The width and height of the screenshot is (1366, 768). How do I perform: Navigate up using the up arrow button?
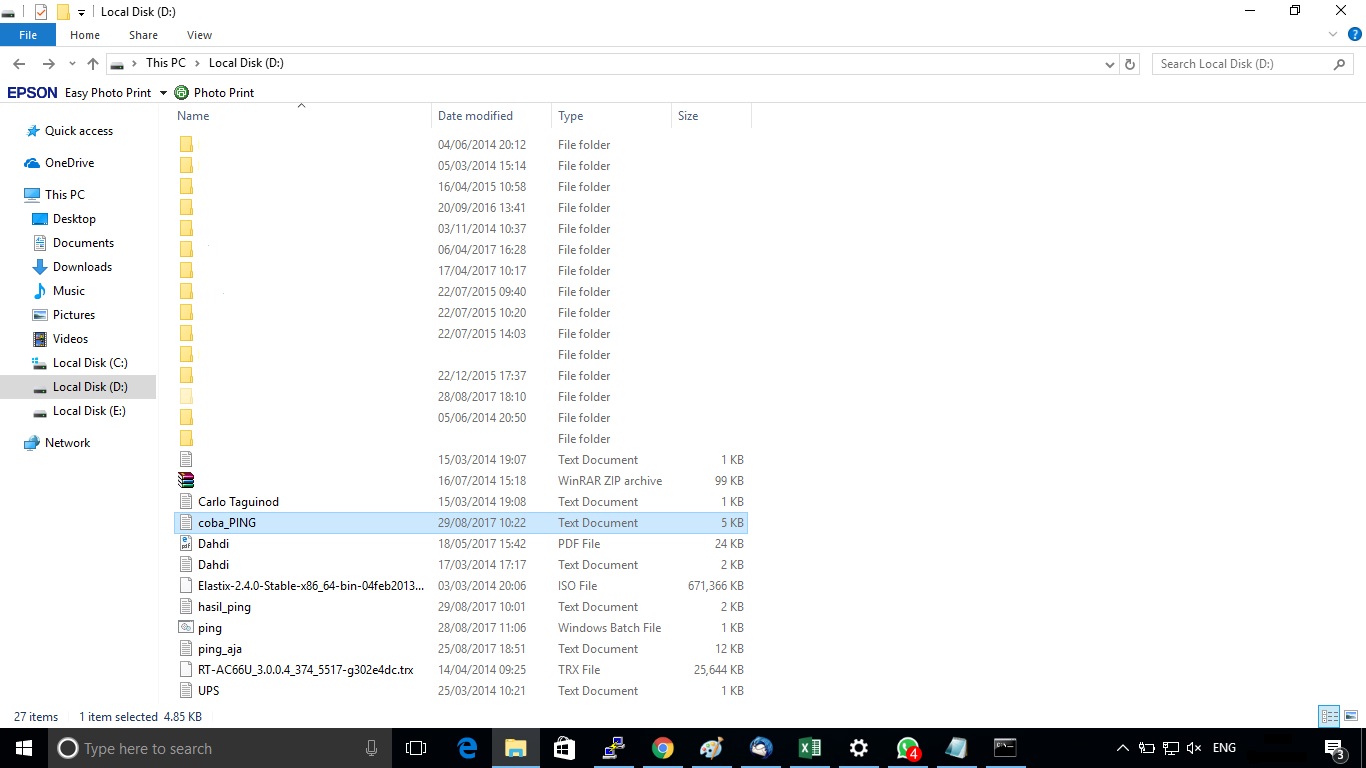(x=92, y=63)
